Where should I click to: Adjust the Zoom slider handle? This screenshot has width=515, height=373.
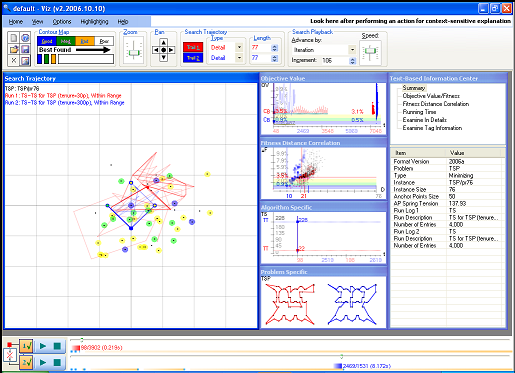134,53
